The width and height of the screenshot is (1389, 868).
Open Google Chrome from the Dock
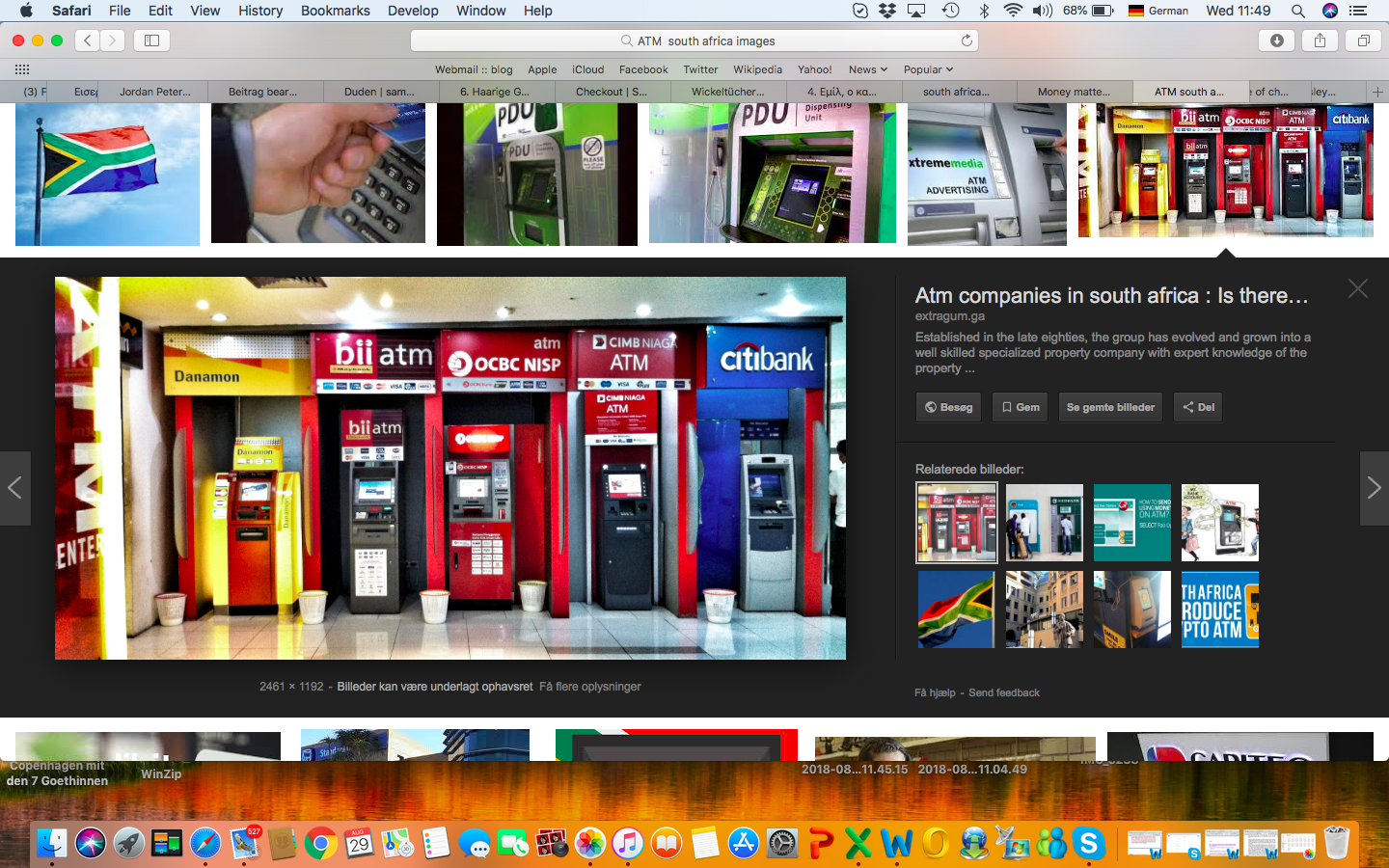click(x=320, y=844)
